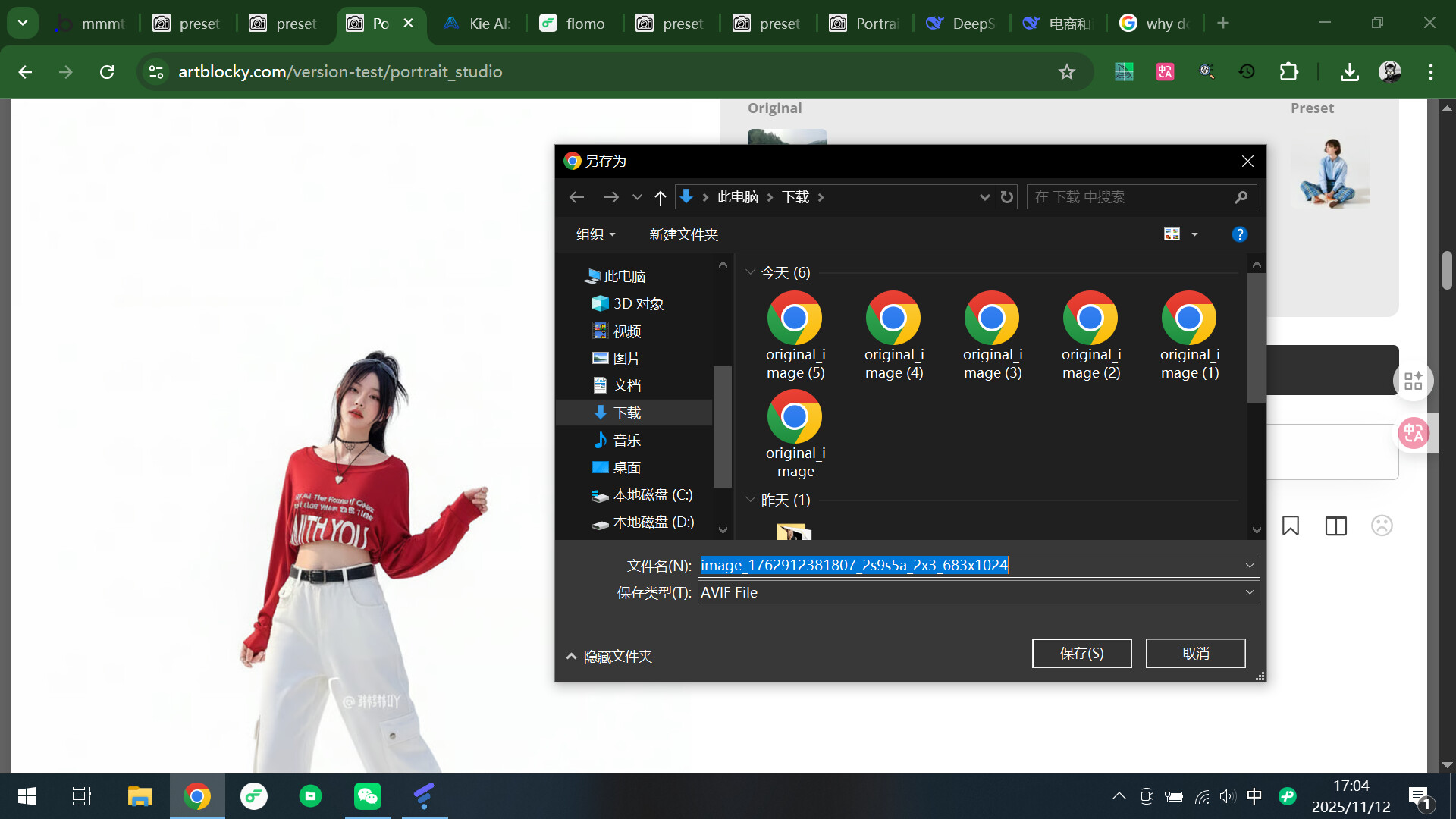This screenshot has height=819, width=1456.
Task: Open WeChat from the taskbar
Action: pos(368,796)
